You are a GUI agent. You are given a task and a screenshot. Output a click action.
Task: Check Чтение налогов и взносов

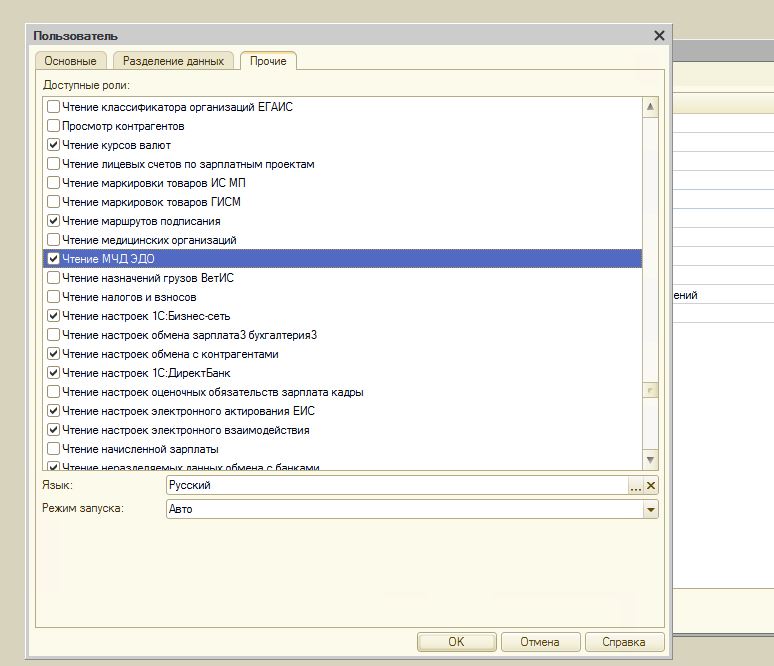pos(53,297)
